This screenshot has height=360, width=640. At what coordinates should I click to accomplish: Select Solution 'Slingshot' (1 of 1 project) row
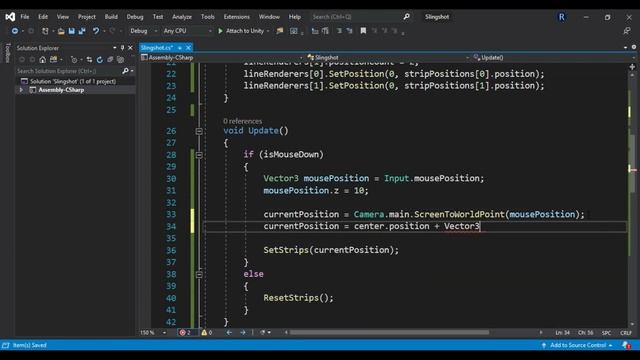tap(73, 81)
